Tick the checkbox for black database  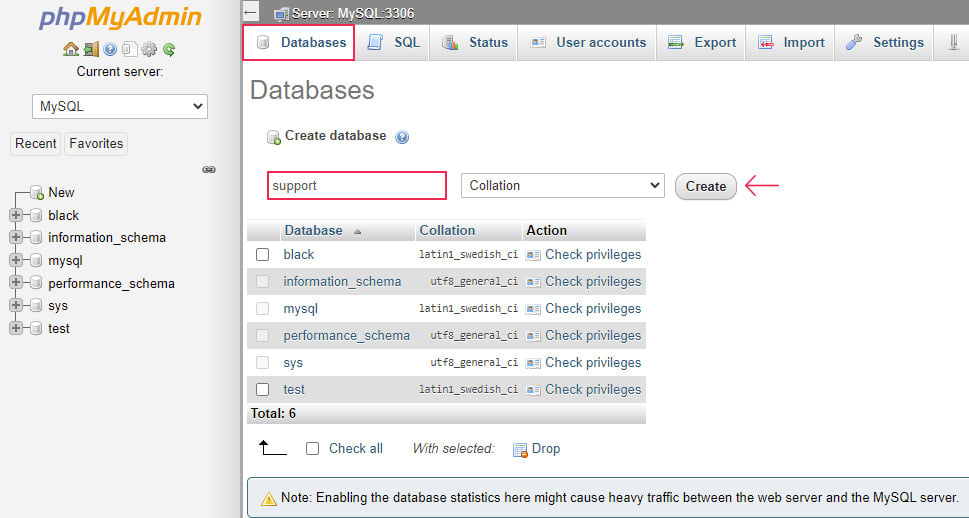point(263,255)
